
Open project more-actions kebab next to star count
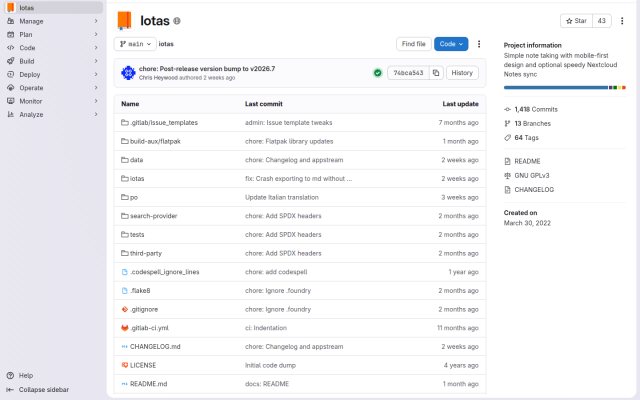(x=622, y=21)
